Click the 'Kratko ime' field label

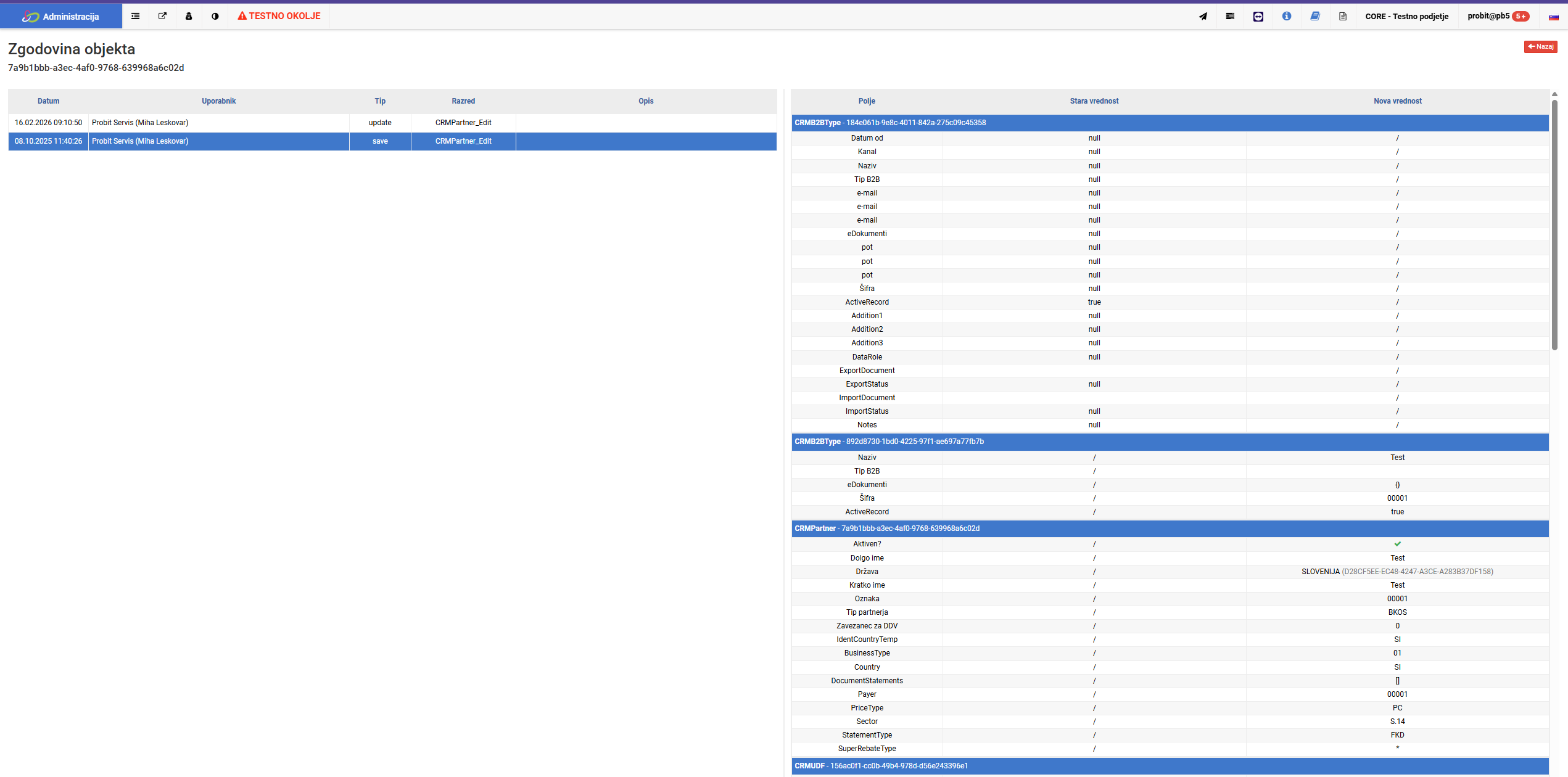point(867,585)
